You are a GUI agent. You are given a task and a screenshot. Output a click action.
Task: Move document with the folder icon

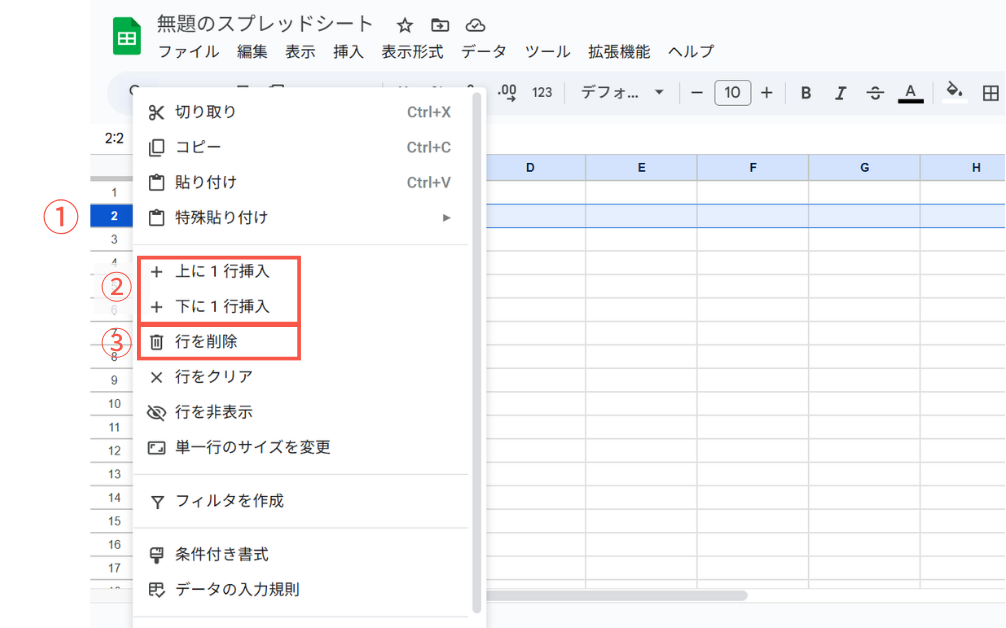point(440,26)
